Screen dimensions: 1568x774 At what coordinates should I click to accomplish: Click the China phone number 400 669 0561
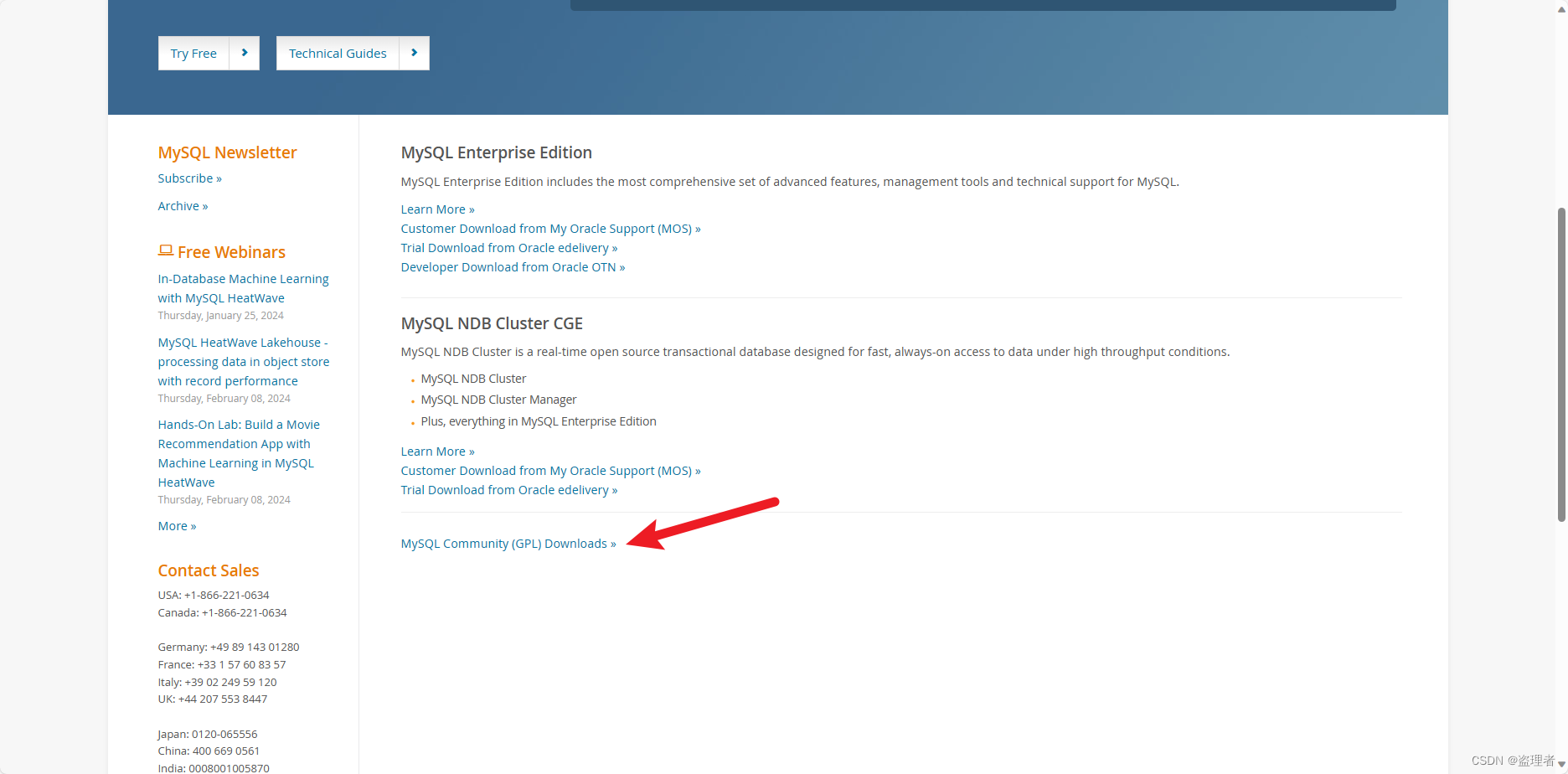[x=226, y=751]
